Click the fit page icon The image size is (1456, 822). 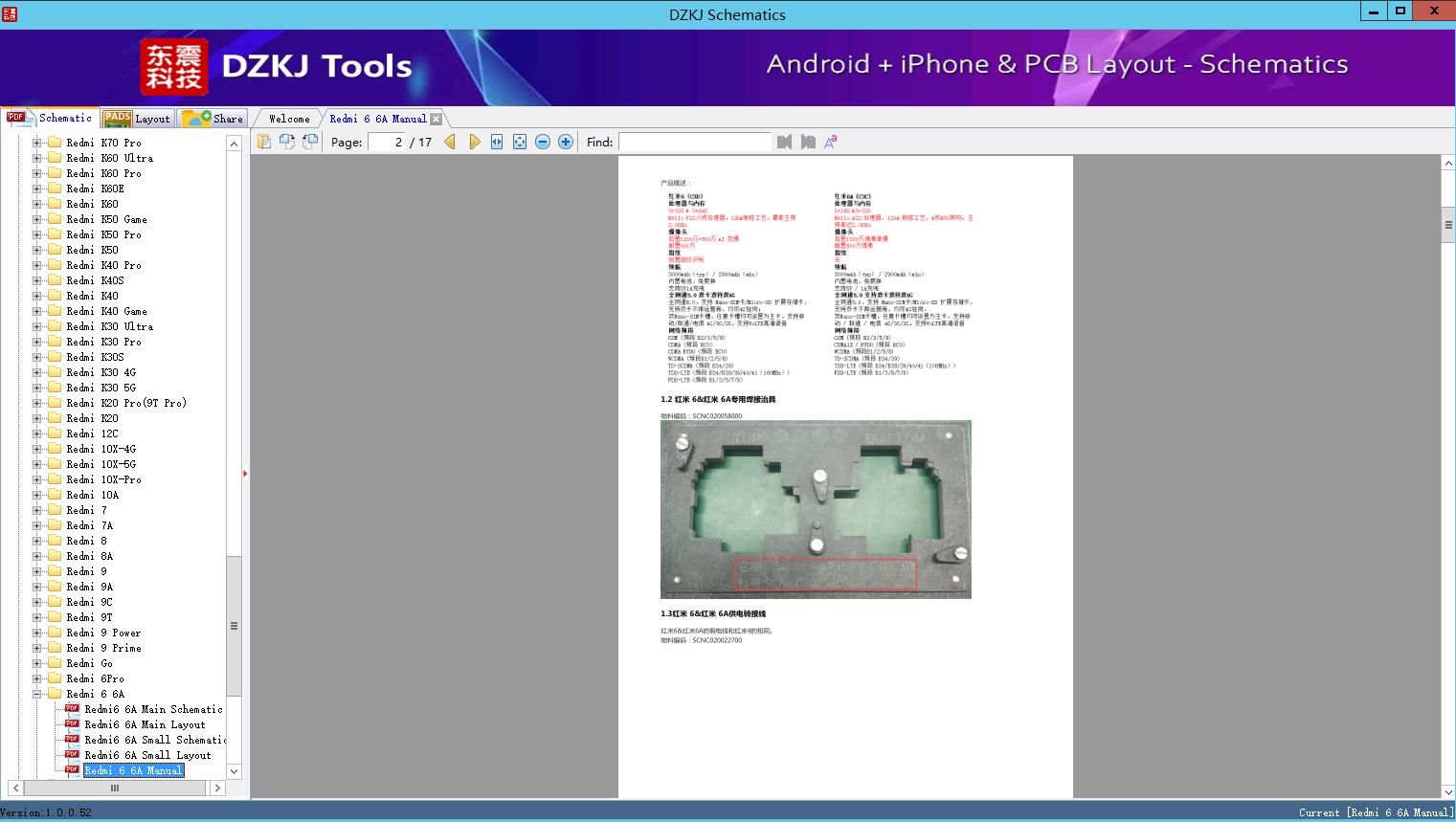[x=520, y=142]
